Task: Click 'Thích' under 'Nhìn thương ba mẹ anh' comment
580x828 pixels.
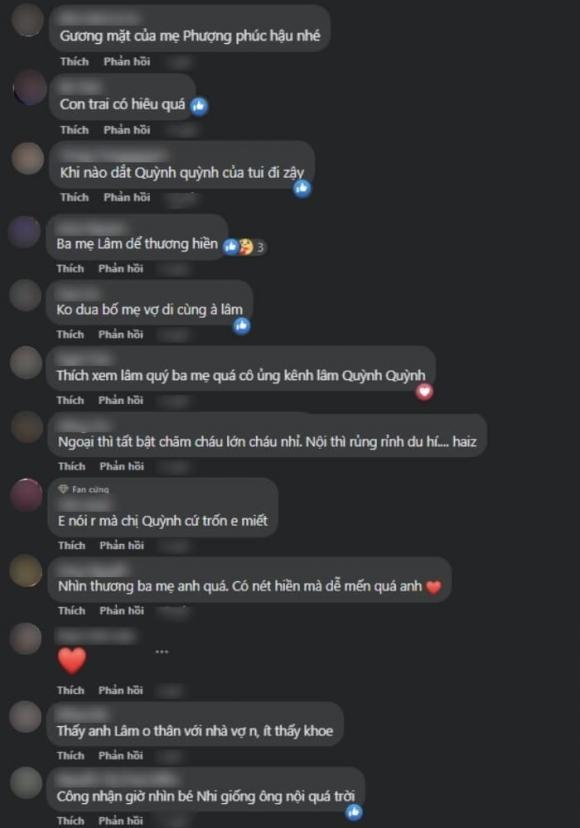Action: tap(72, 610)
